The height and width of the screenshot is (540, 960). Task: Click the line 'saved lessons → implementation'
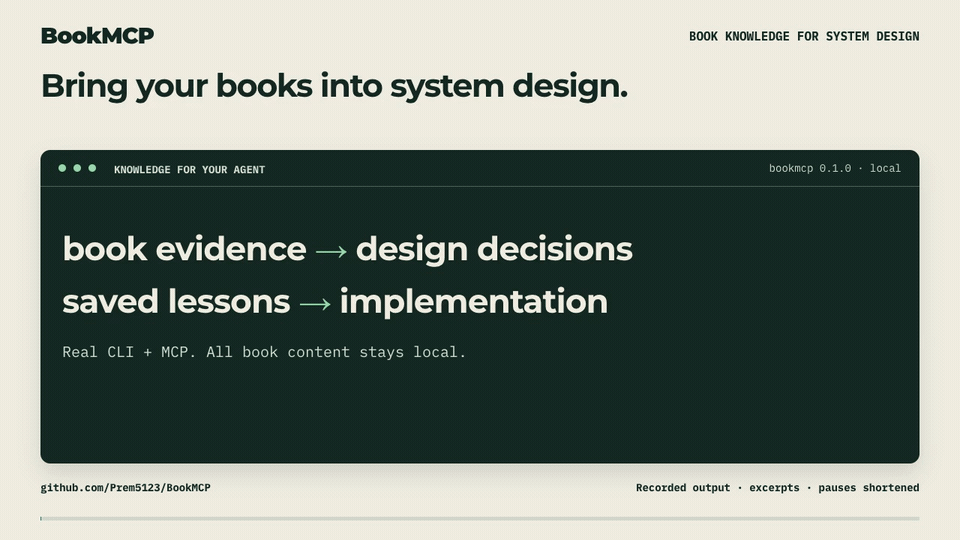tap(335, 302)
